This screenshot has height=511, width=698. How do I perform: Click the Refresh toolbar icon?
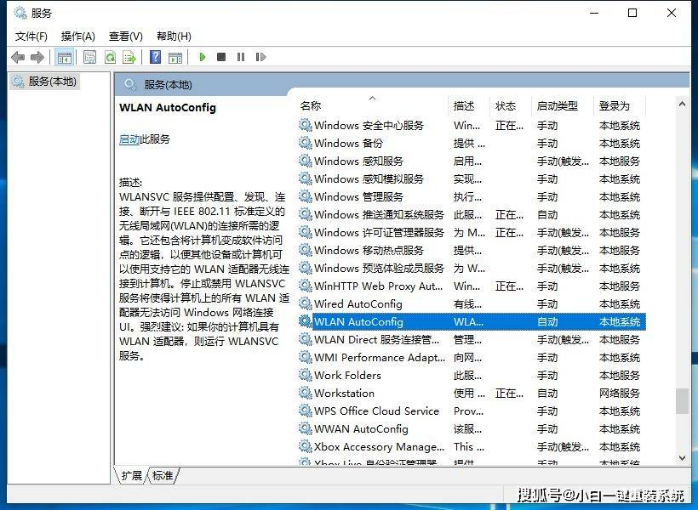click(110, 57)
